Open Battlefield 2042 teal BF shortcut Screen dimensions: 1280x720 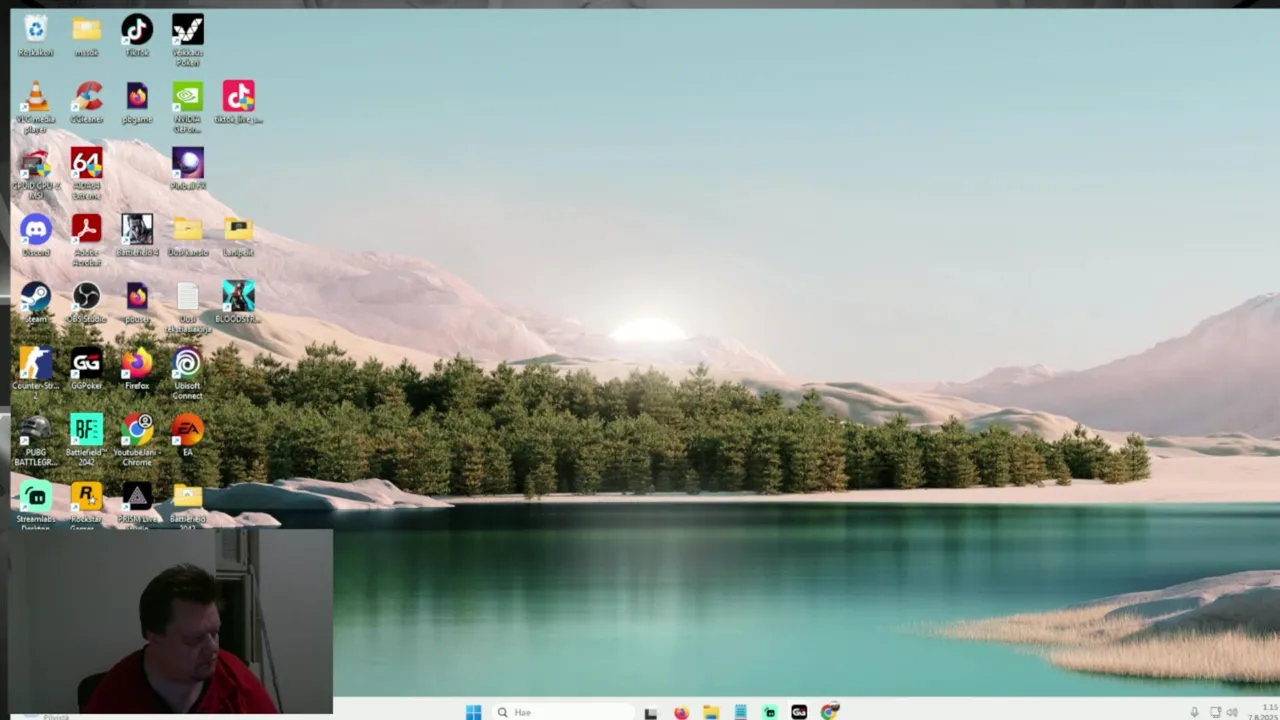pos(87,440)
